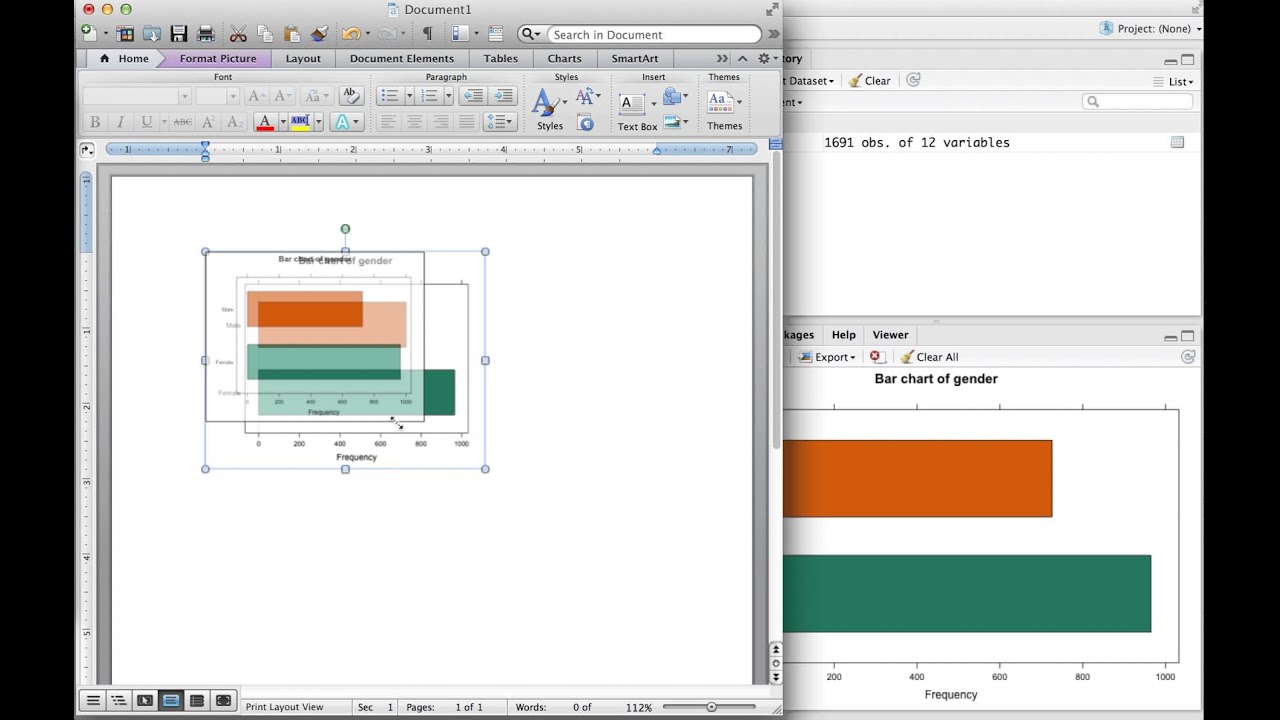Screen dimensions: 1280x720
Task: Click the Numbered List icon
Action: [x=430, y=96]
